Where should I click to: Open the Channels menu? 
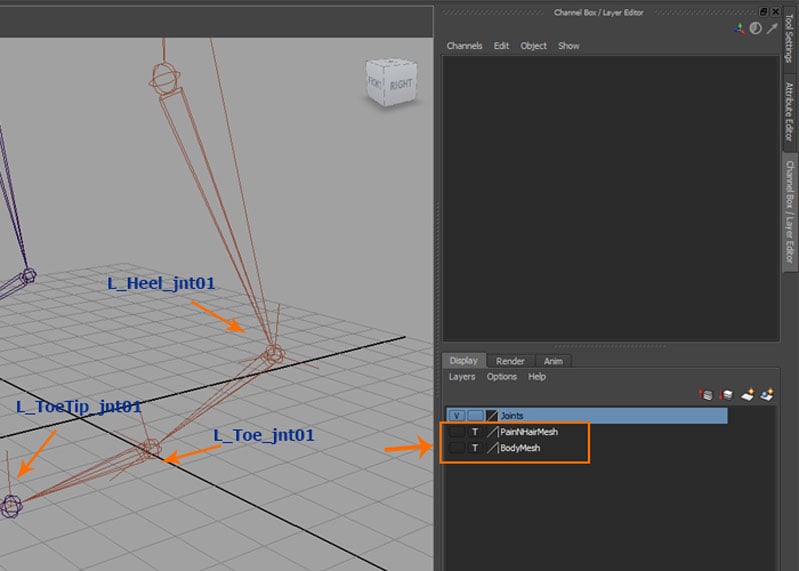[464, 46]
